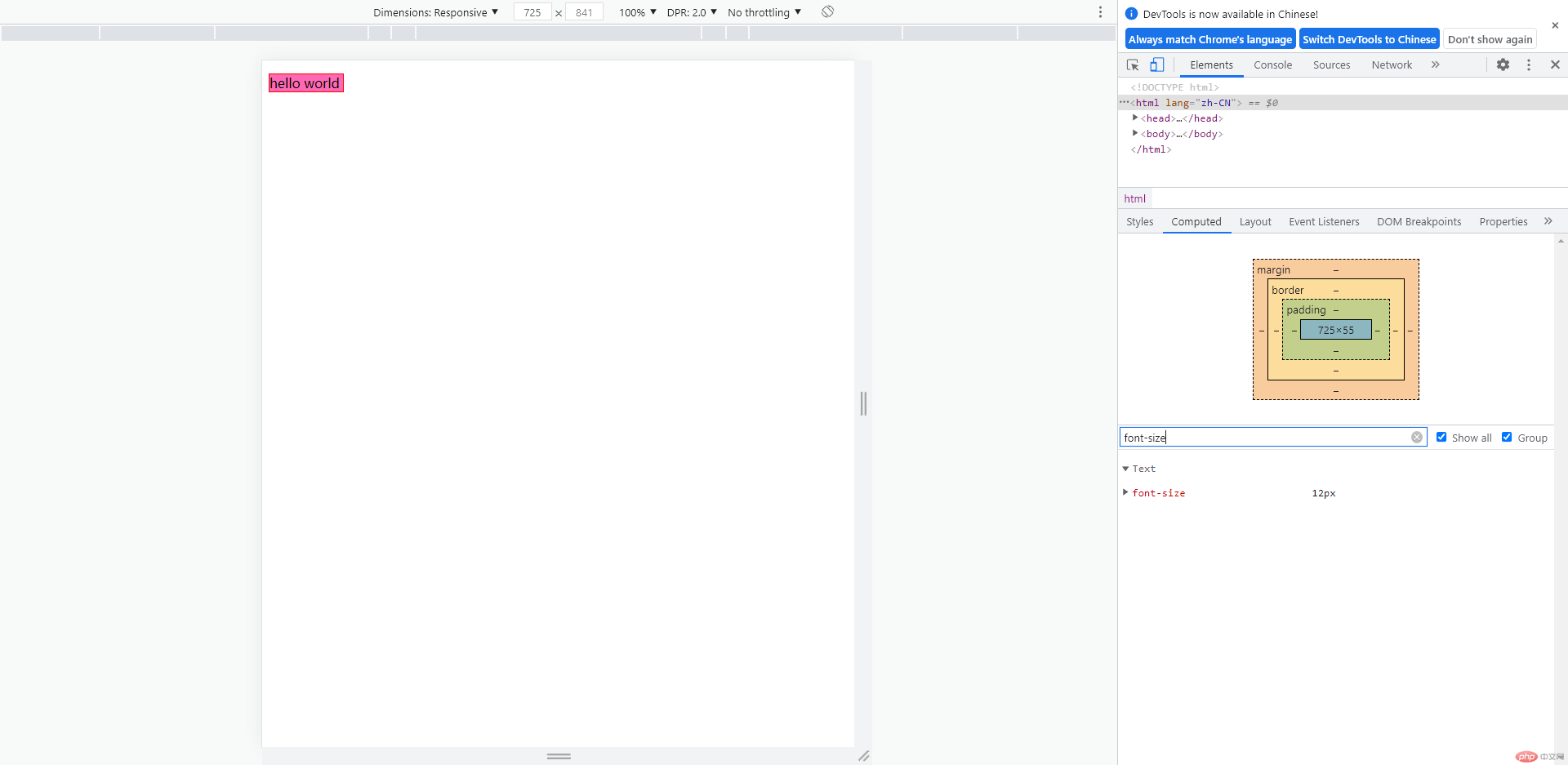Click the 725×55 content box
1568x765 pixels.
point(1335,330)
